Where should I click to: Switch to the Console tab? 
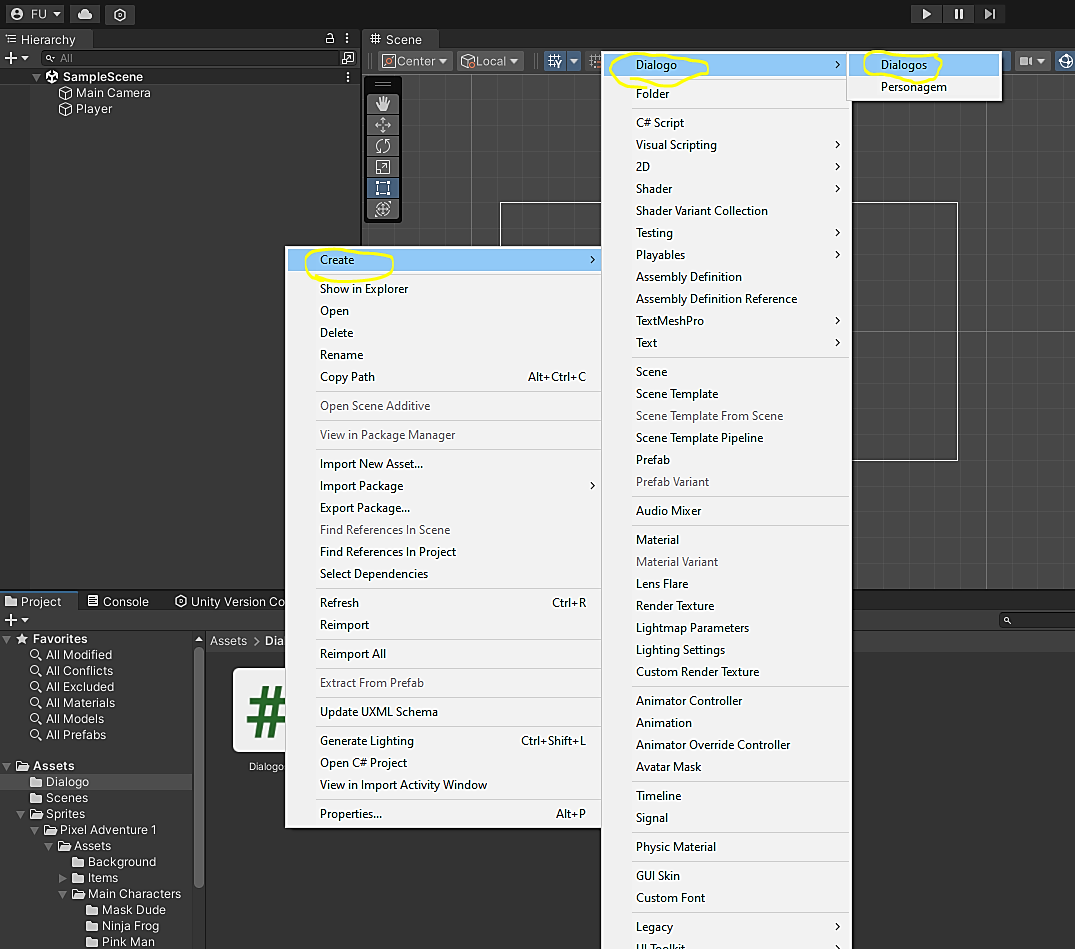click(117, 601)
